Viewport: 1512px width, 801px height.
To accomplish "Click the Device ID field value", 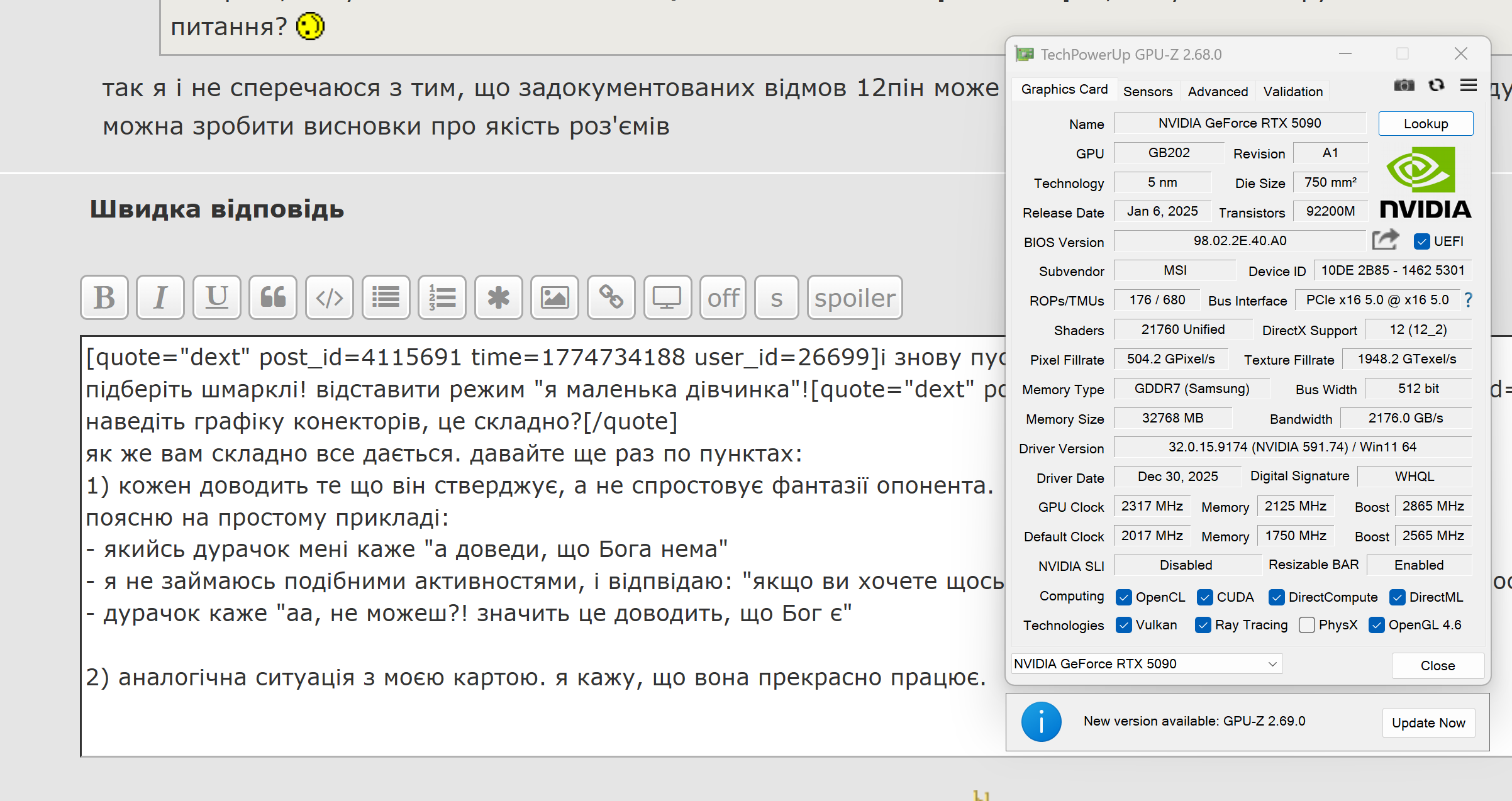I will tap(1392, 270).
